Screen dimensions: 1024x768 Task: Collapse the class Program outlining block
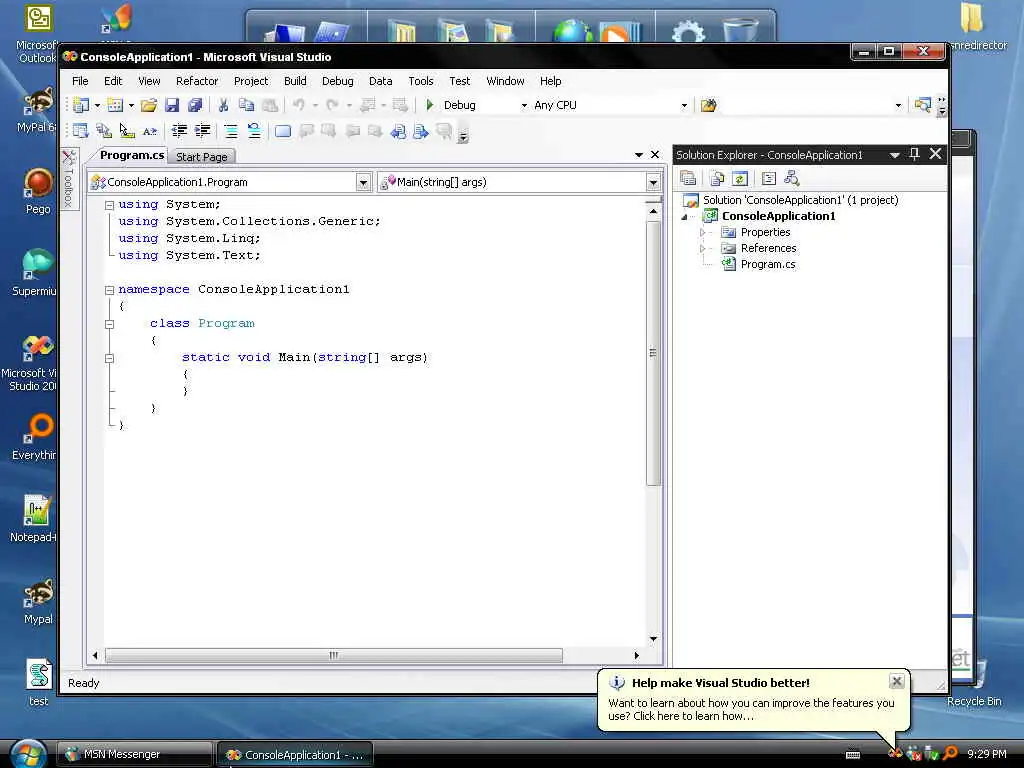pyautogui.click(x=110, y=324)
